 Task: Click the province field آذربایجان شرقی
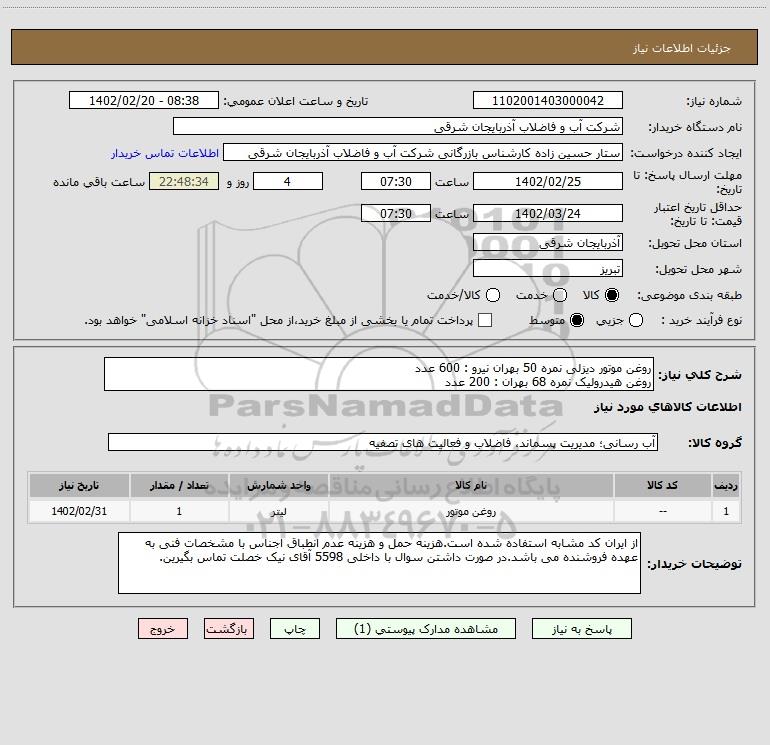(x=548, y=243)
